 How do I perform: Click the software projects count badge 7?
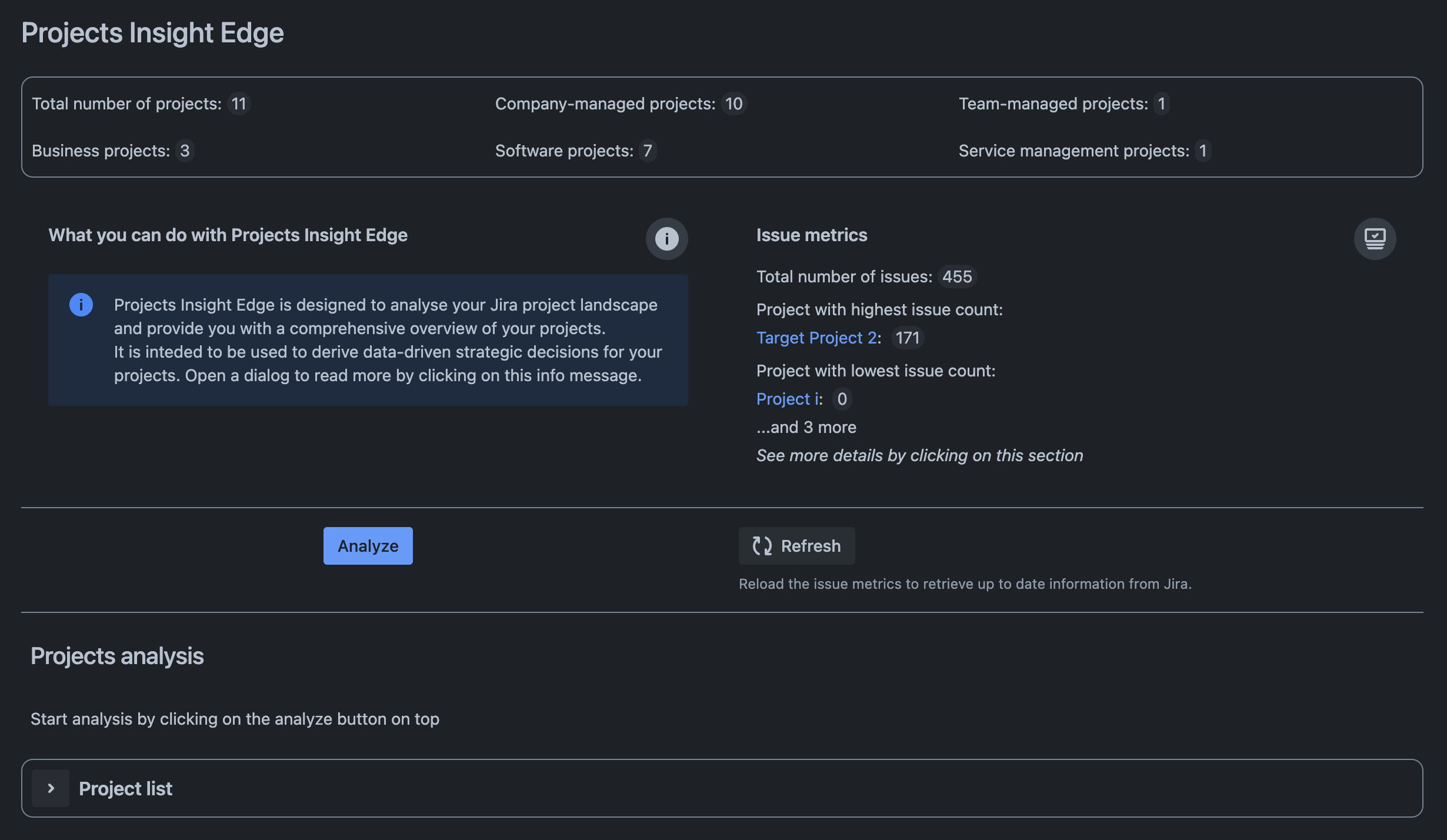(647, 151)
